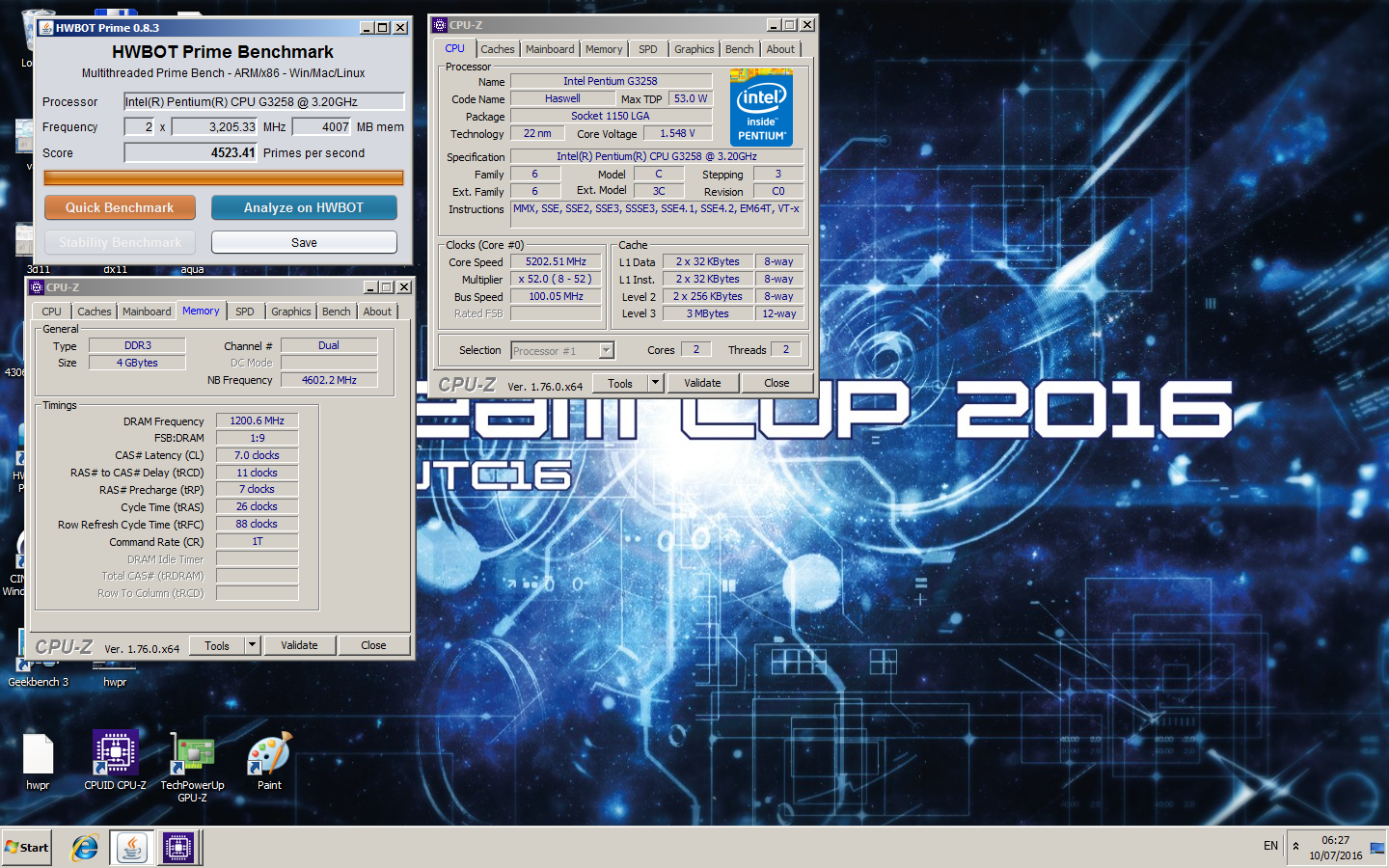The height and width of the screenshot is (868, 1389).
Task: Click Validate in CPU-Z CPU window
Action: 702,383
